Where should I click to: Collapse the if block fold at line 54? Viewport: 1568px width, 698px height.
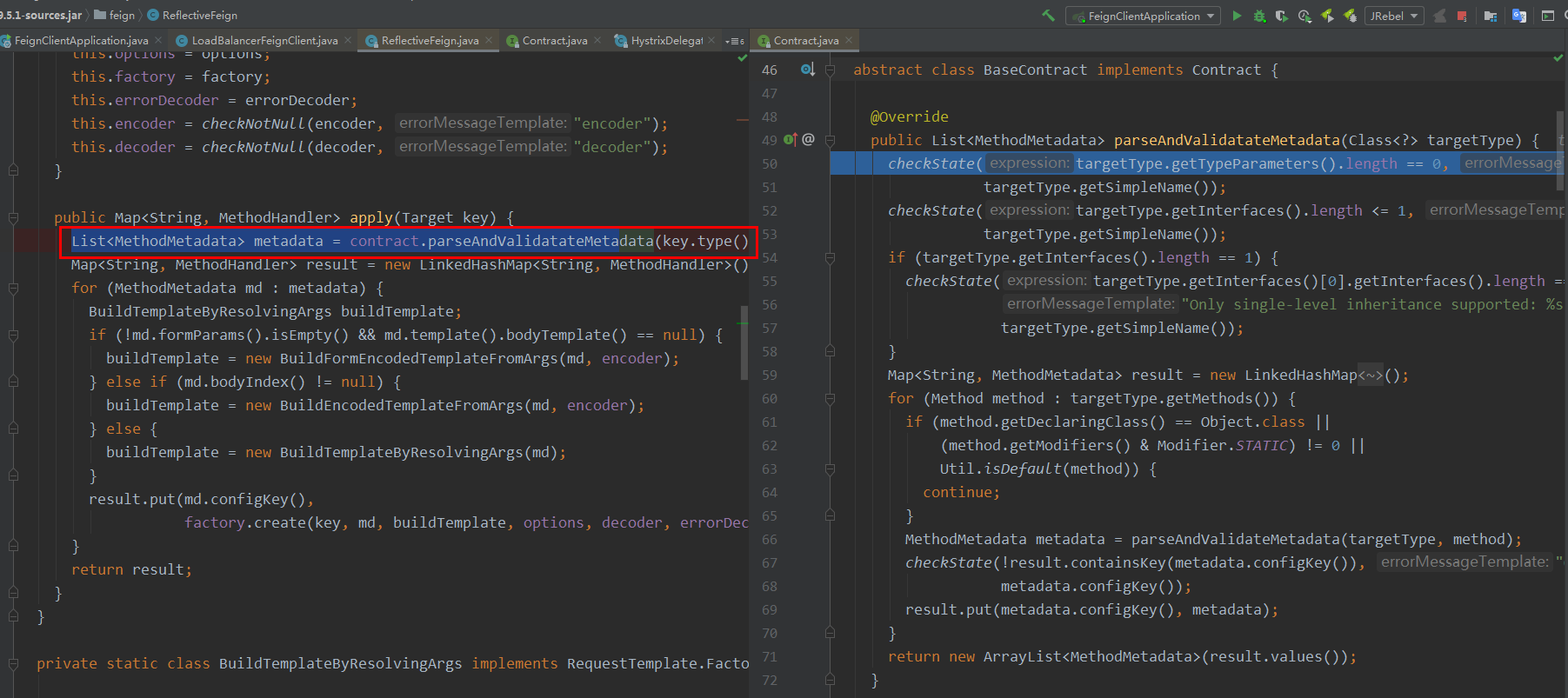point(830,257)
